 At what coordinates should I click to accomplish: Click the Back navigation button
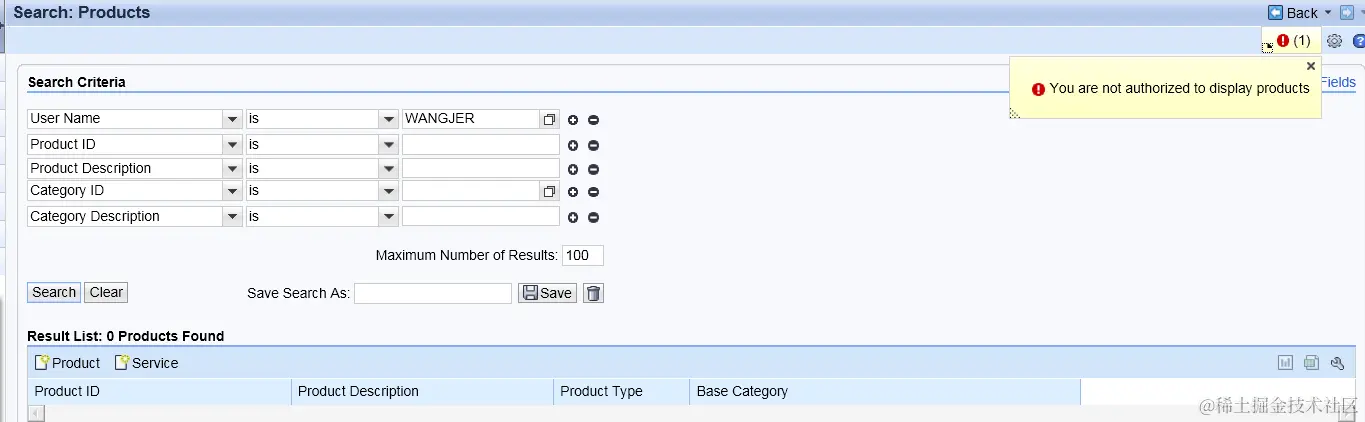pos(1293,13)
